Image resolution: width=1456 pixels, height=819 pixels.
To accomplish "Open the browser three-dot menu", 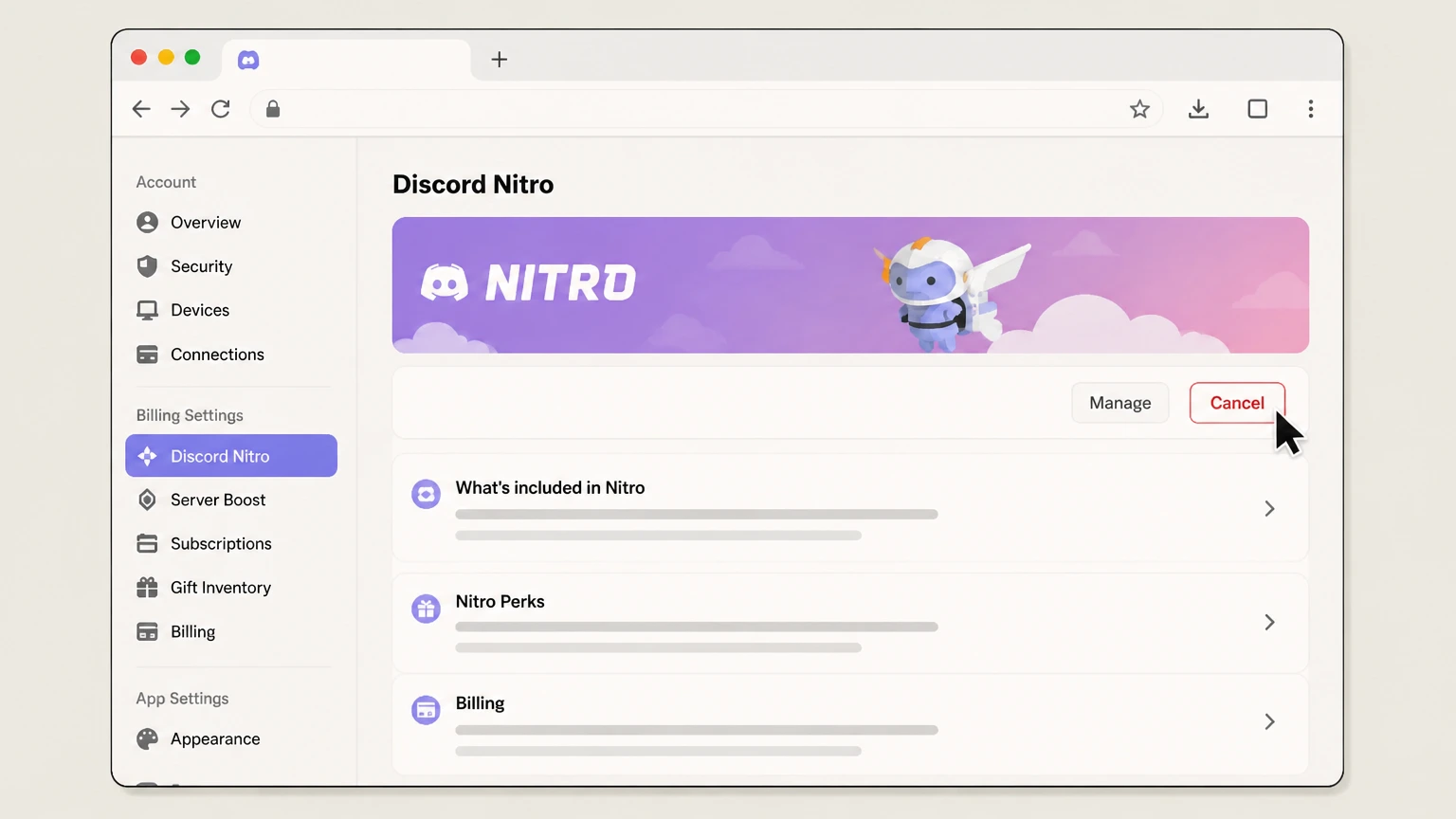I will pyautogui.click(x=1311, y=109).
